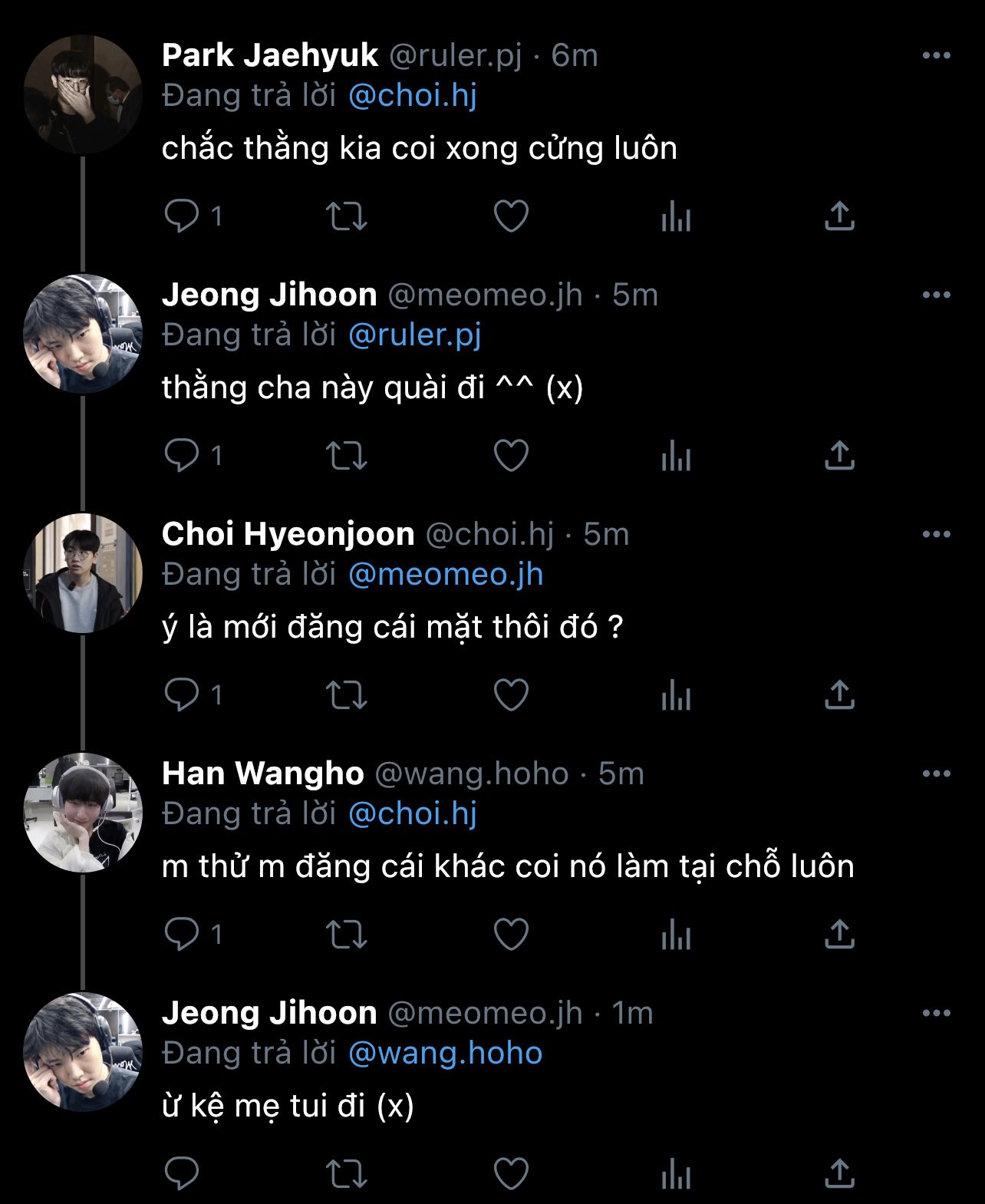Like Han Wangho's tweet
This screenshot has width=985, height=1204.
(x=511, y=935)
